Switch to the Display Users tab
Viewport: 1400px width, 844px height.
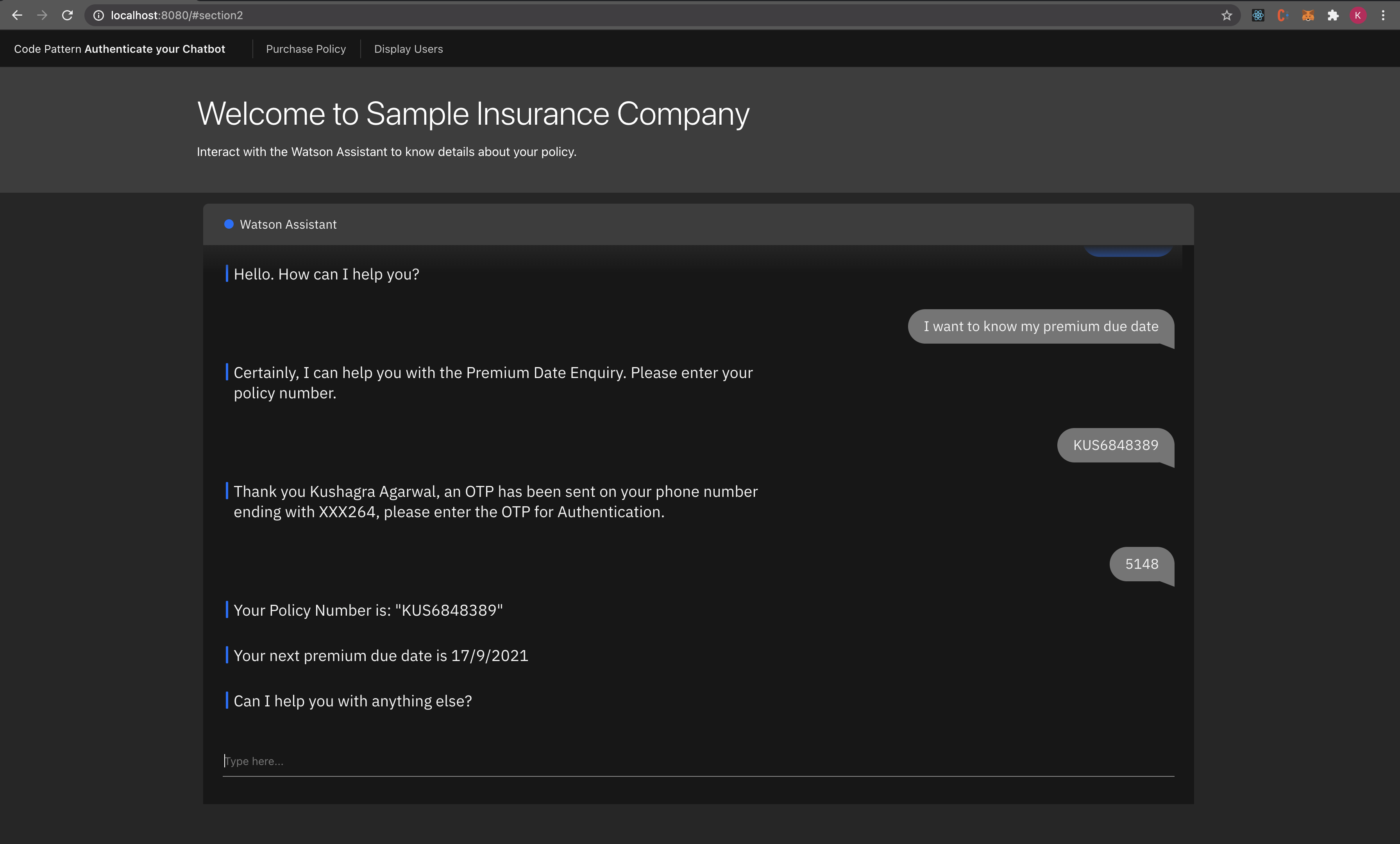coord(408,49)
